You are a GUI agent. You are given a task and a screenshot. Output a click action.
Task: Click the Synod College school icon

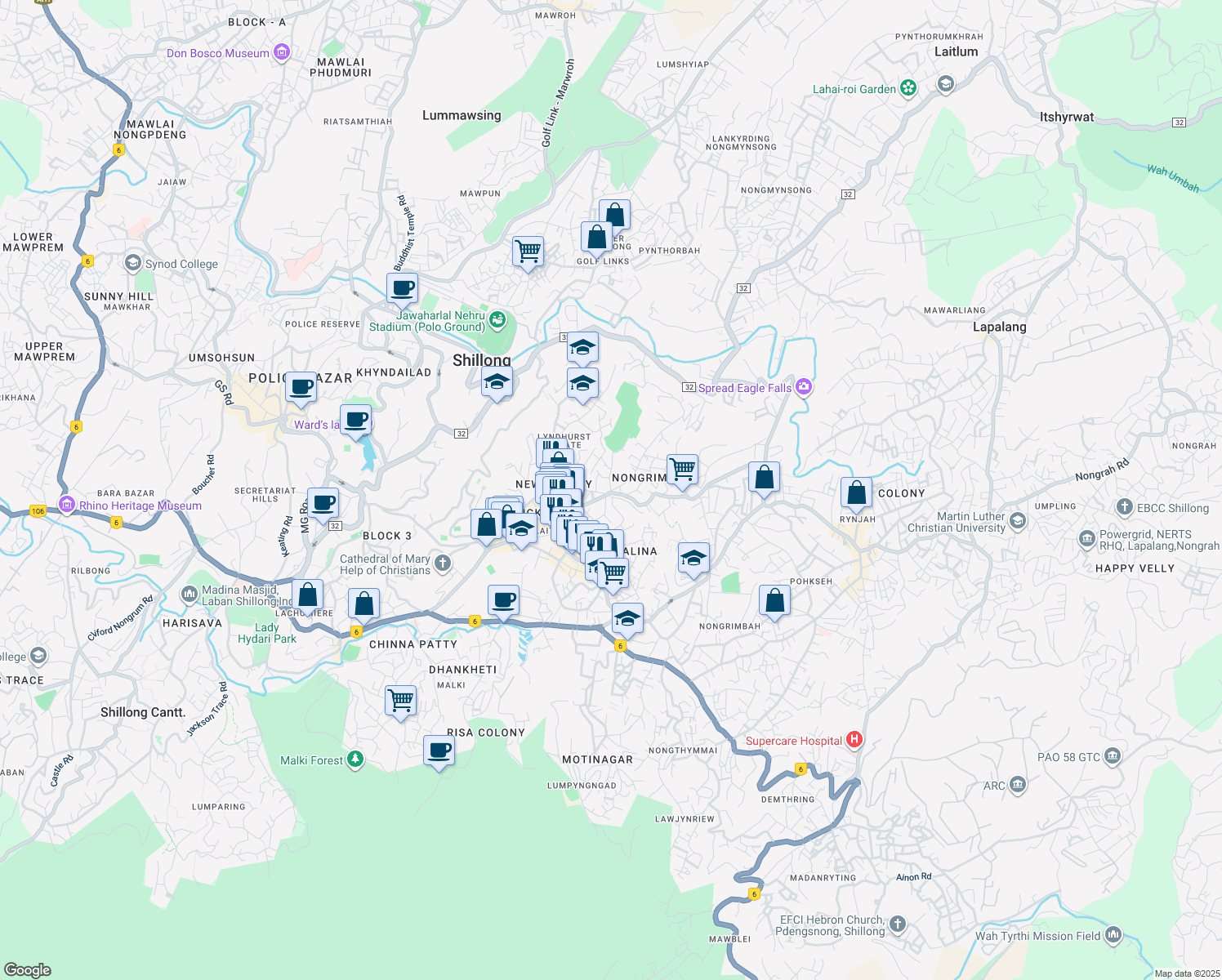click(x=133, y=263)
